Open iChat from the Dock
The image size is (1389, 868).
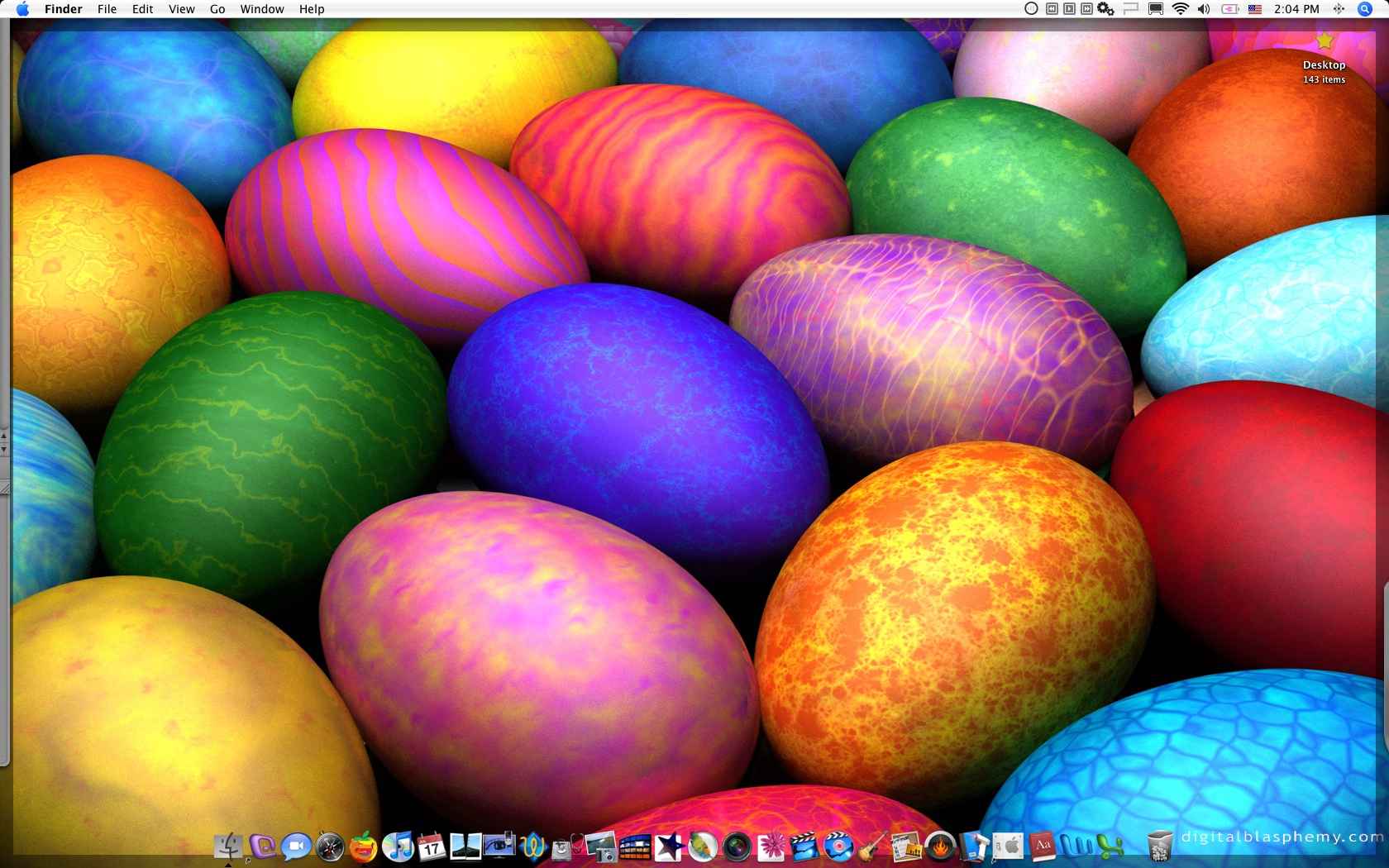tap(297, 847)
